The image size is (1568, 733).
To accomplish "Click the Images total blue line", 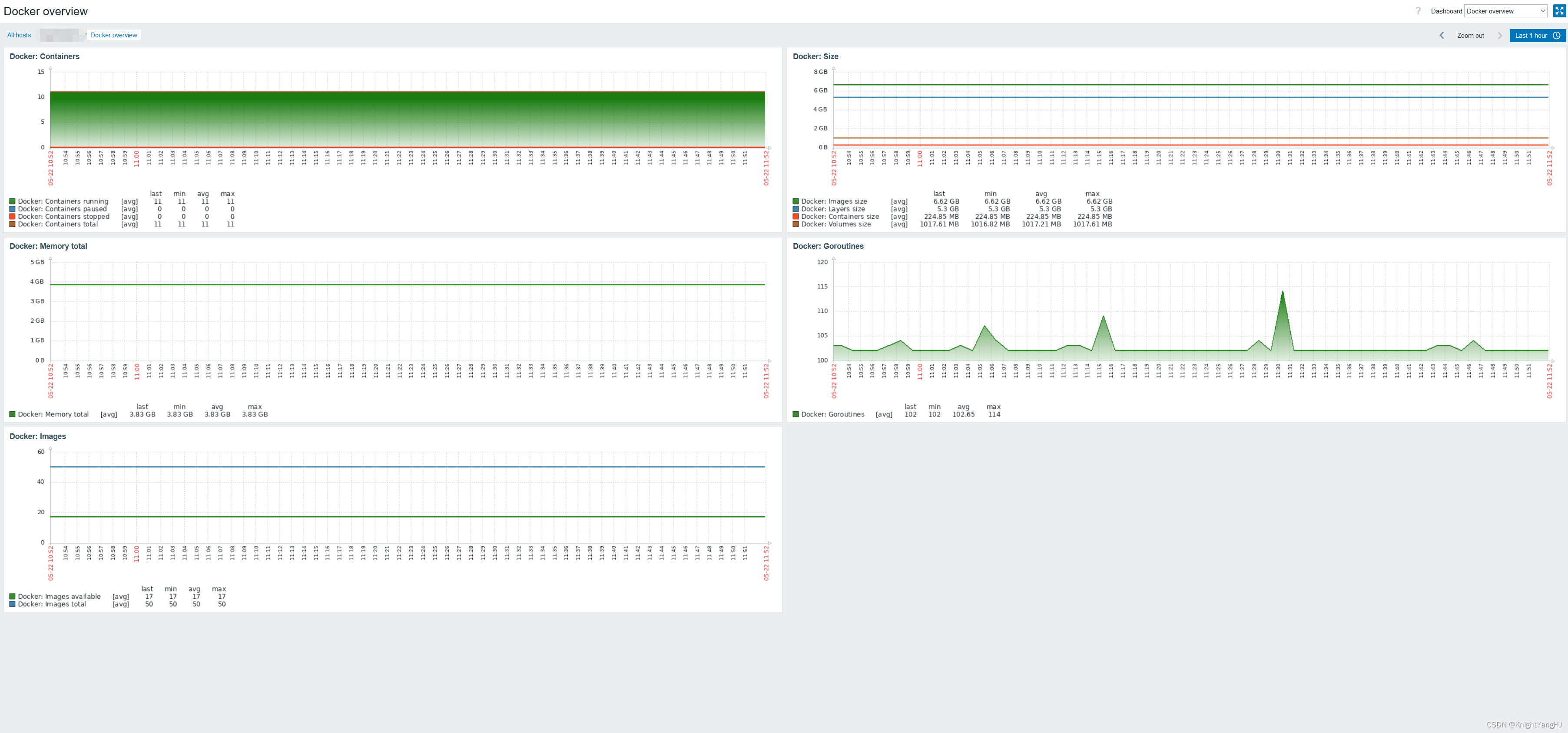I will (407, 467).
